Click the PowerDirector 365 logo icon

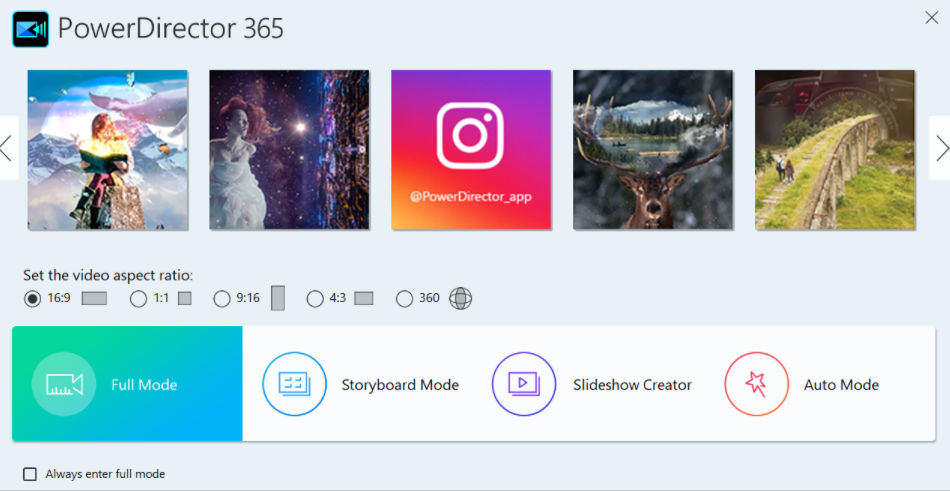point(30,29)
